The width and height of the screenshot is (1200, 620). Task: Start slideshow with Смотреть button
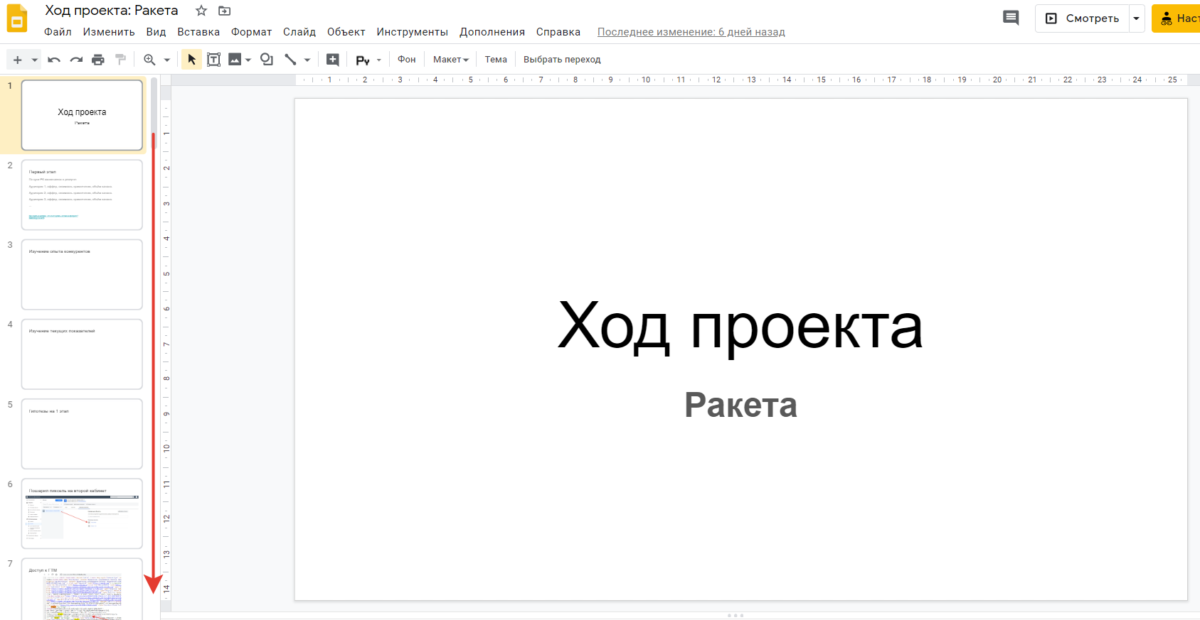click(1081, 18)
